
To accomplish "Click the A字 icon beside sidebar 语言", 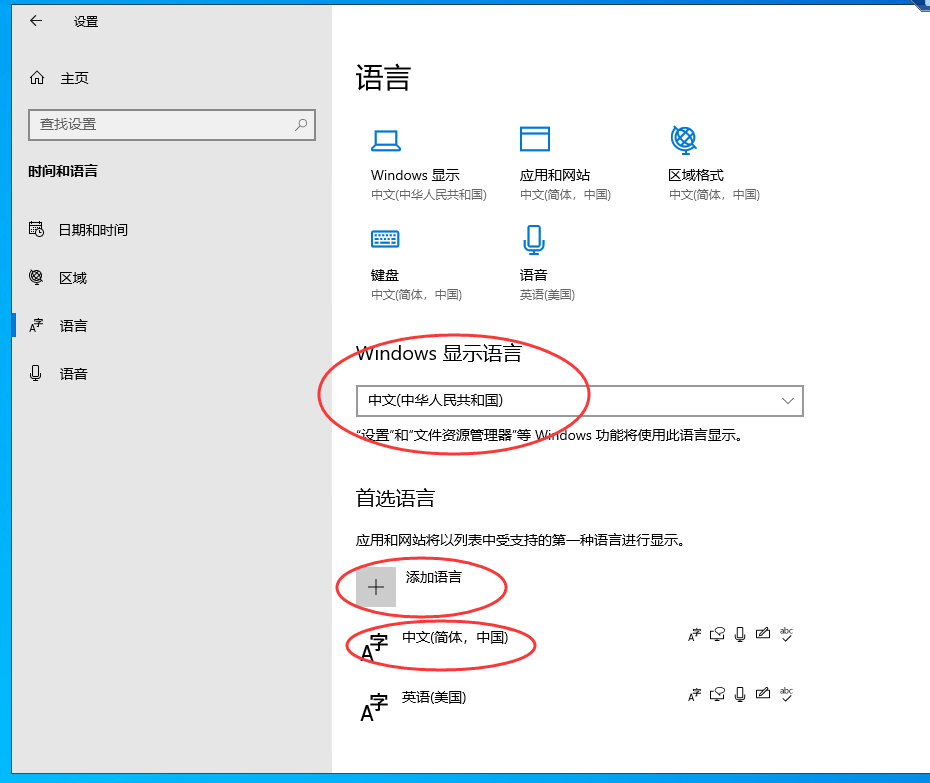I will (x=36, y=325).
